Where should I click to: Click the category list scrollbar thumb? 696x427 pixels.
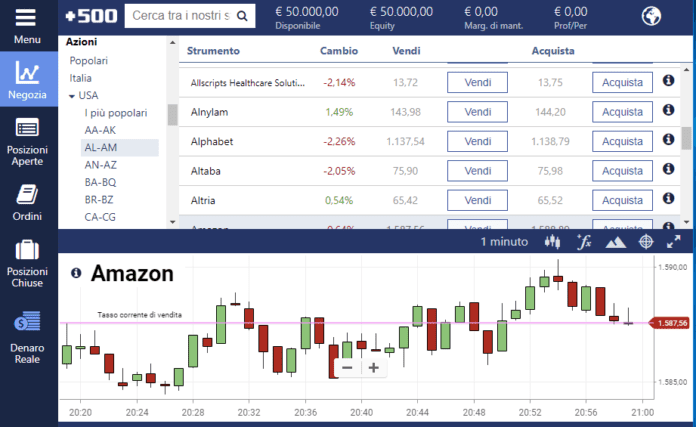pos(172,115)
